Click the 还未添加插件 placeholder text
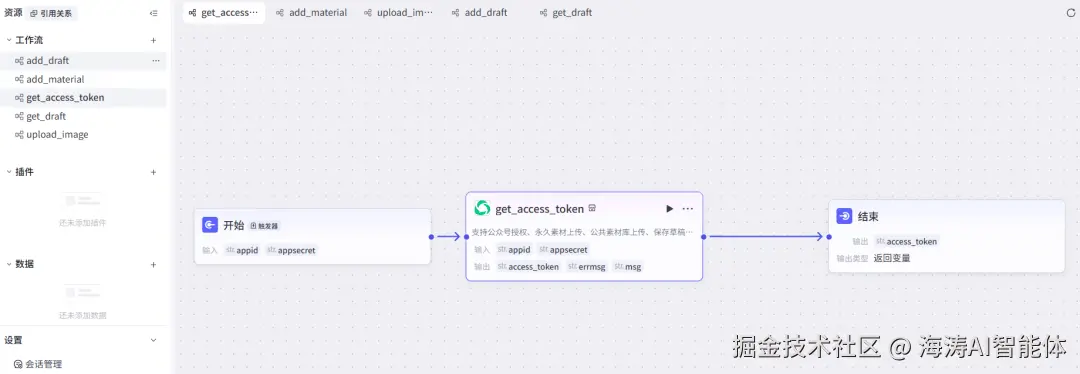The image size is (1080, 374). (x=83, y=222)
